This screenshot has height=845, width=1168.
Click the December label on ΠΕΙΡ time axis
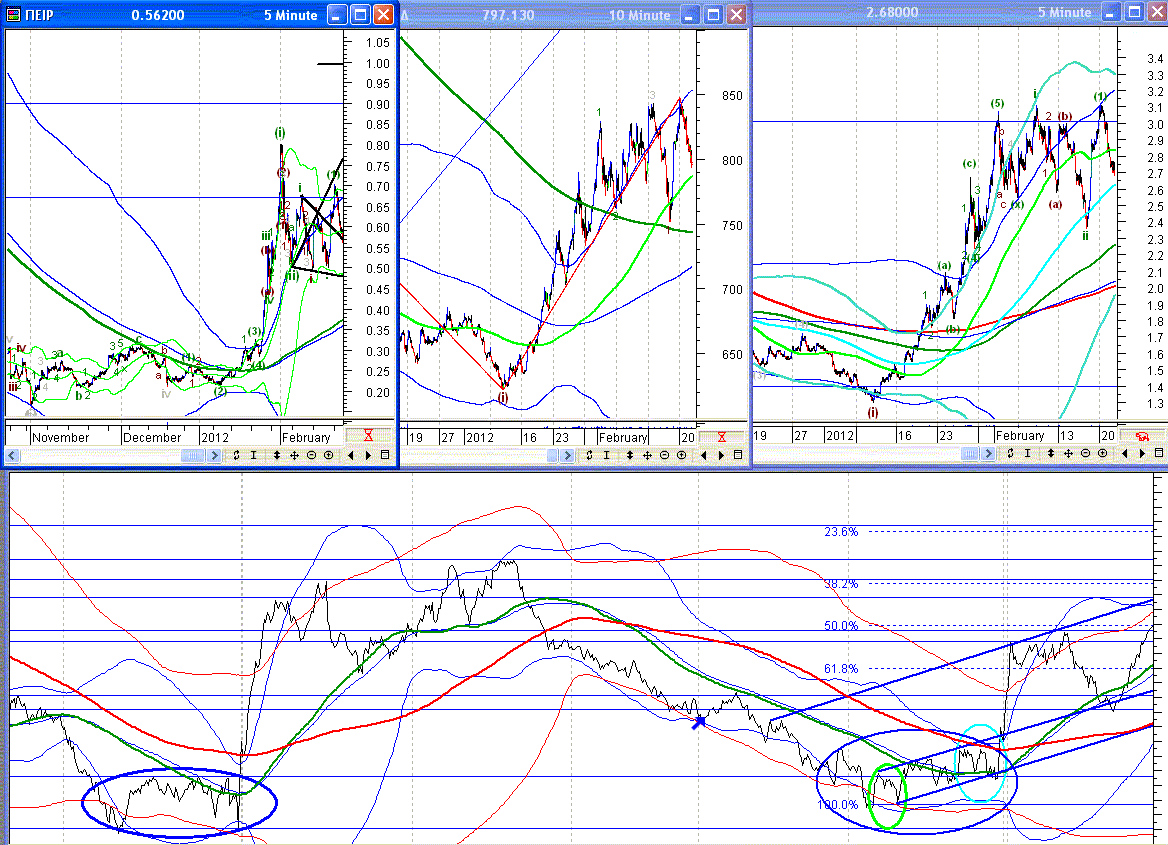(x=152, y=437)
